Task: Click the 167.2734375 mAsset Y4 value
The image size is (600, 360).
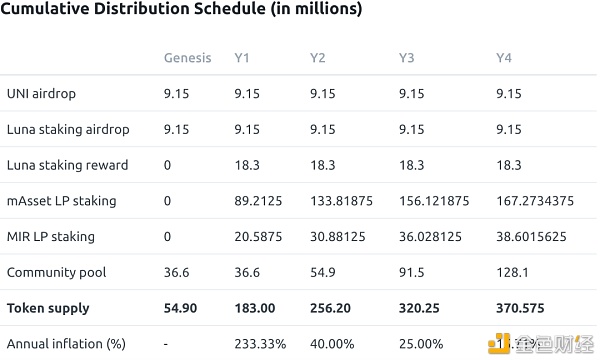Action: pos(535,201)
